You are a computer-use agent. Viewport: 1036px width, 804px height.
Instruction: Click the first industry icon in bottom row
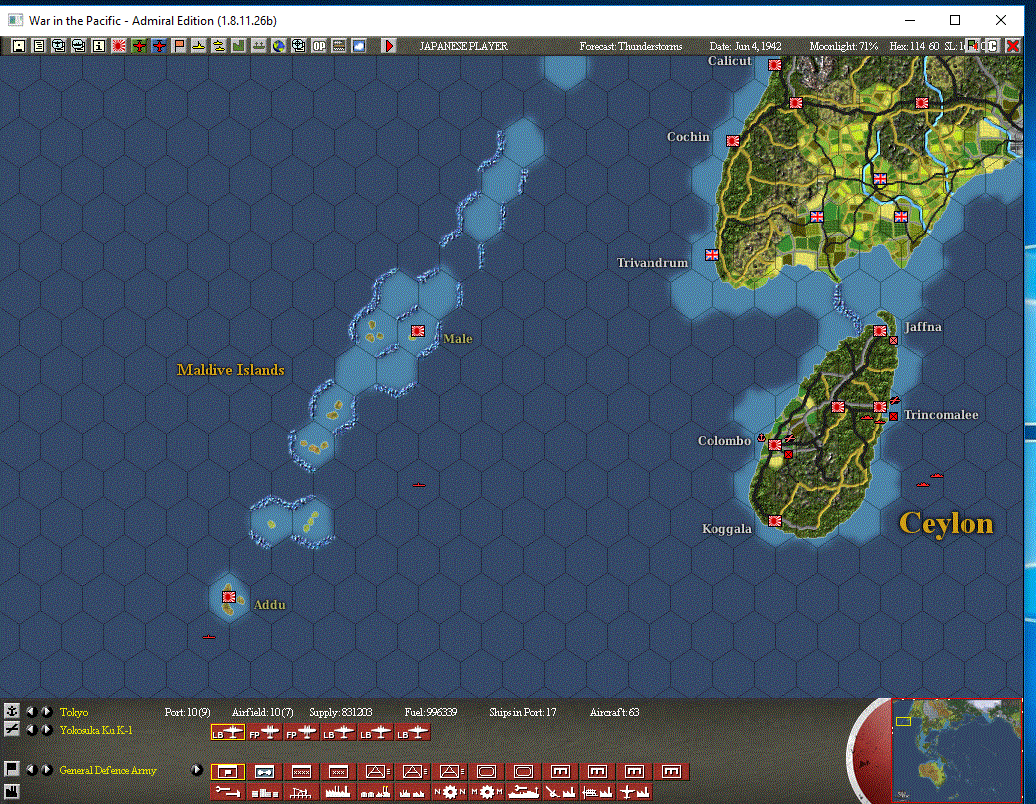point(227,791)
